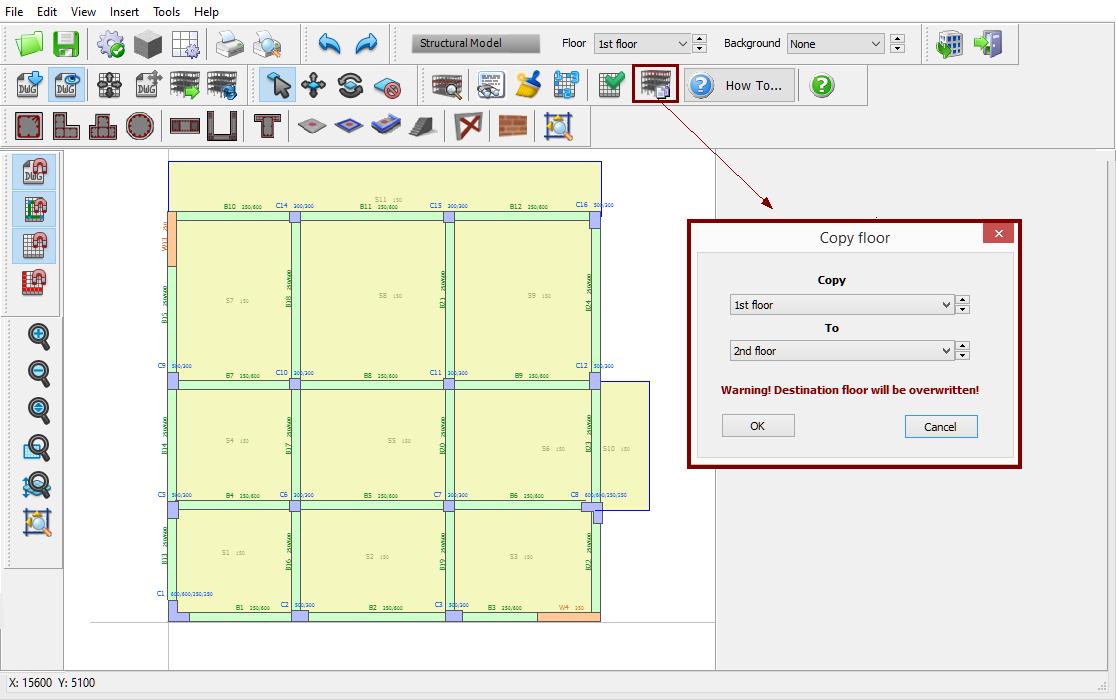This screenshot has width=1116, height=700.
Task: Click the print icon
Action: tap(230, 44)
